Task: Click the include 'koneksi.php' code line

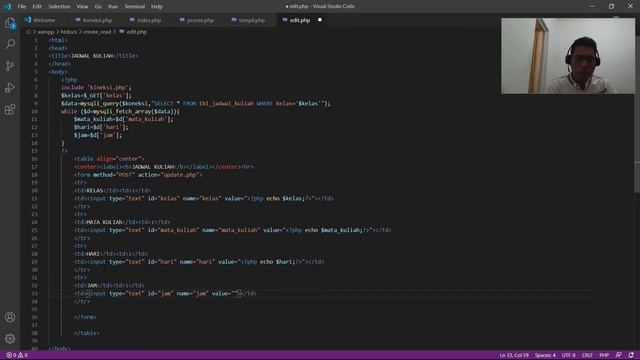Action: click(96, 87)
